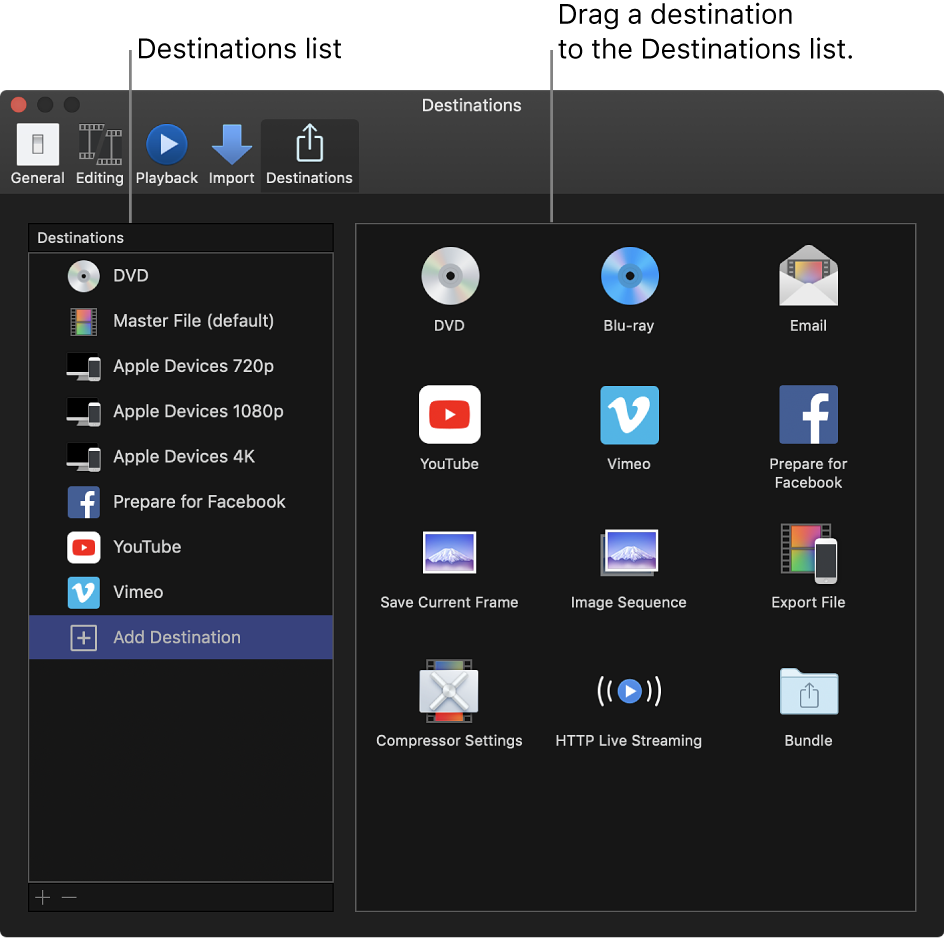The height and width of the screenshot is (939, 944).
Task: Select the Export File destination
Action: coord(808,552)
